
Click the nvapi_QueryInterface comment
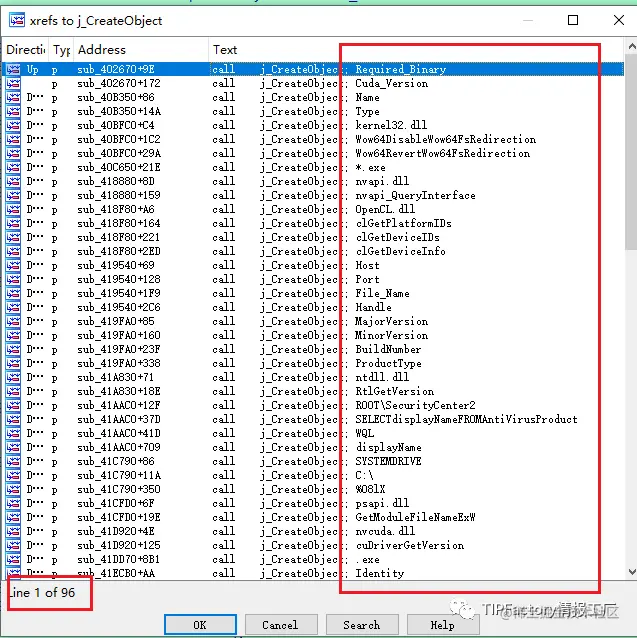tap(415, 195)
